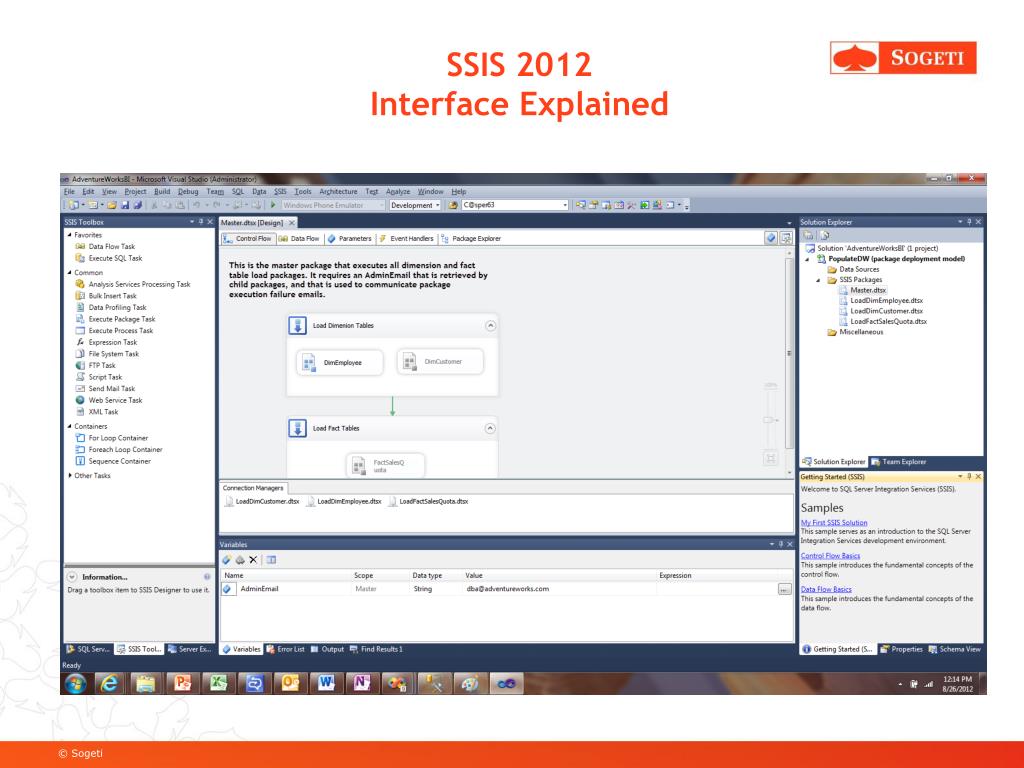The width and height of the screenshot is (1024, 768).
Task: Open Excel from Windows taskbar
Action: pos(218,683)
